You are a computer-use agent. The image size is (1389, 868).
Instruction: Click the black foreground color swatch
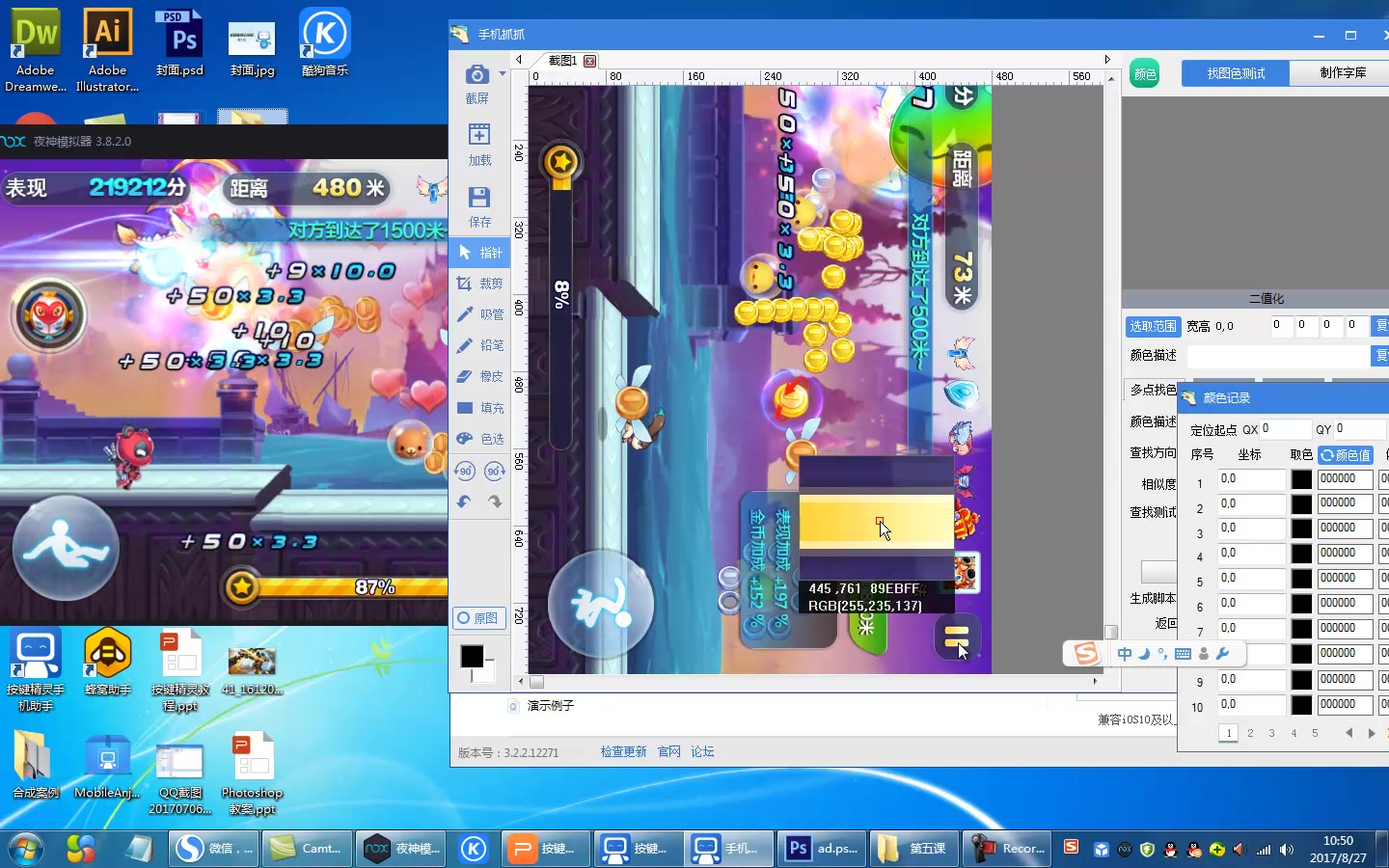472,656
